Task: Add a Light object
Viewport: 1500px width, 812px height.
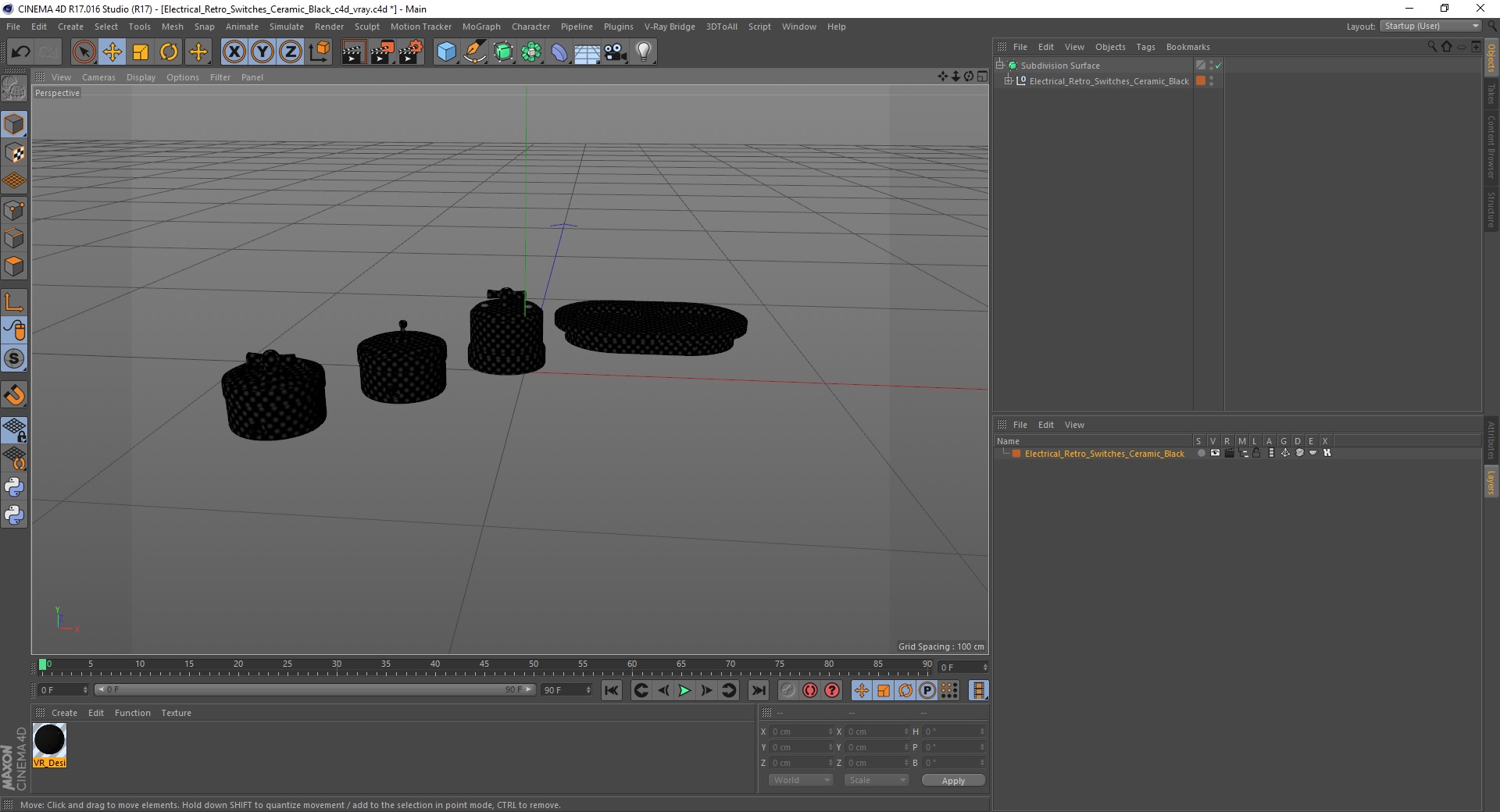Action: point(643,52)
